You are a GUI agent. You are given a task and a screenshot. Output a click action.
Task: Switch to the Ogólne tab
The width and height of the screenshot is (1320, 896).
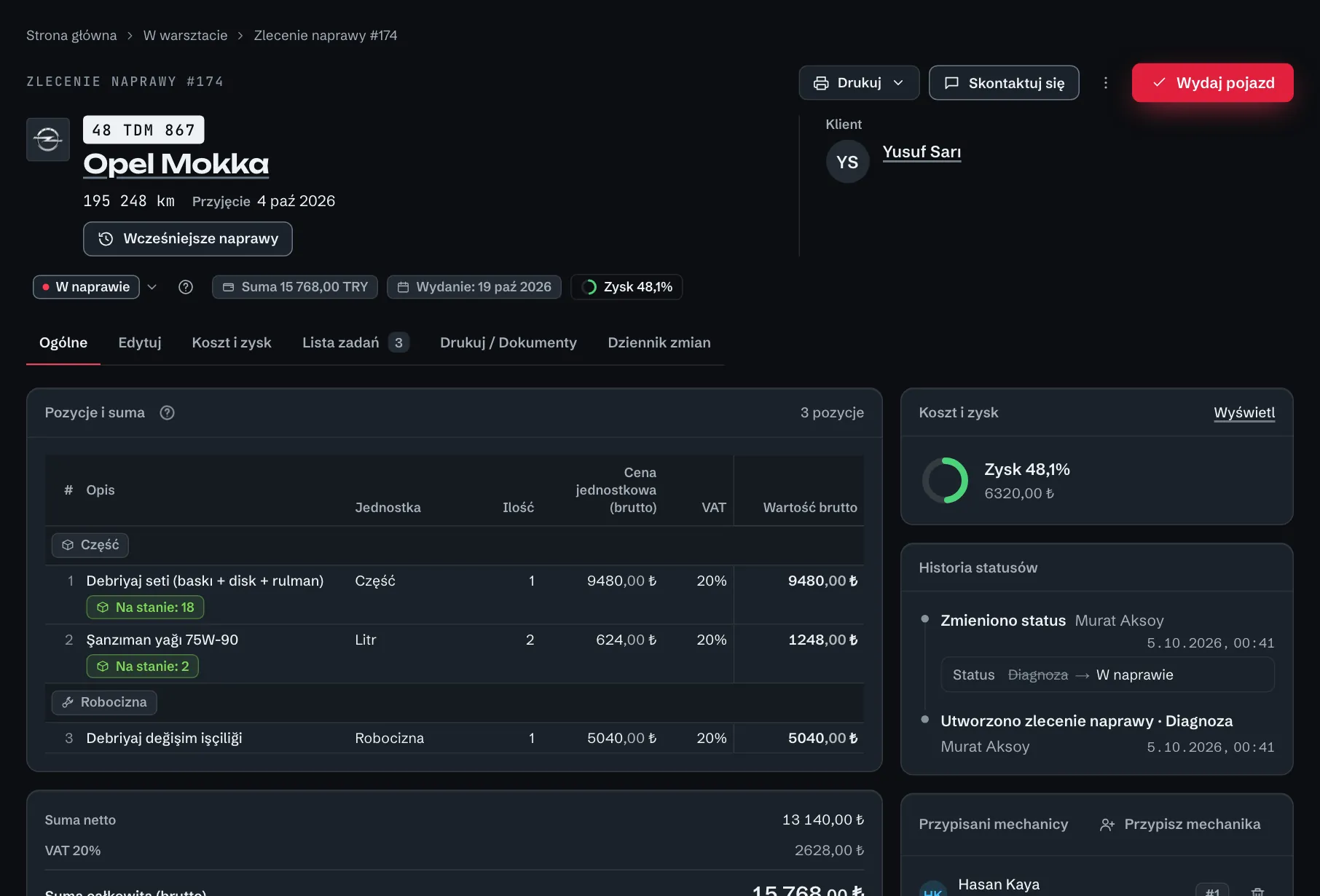click(x=63, y=342)
